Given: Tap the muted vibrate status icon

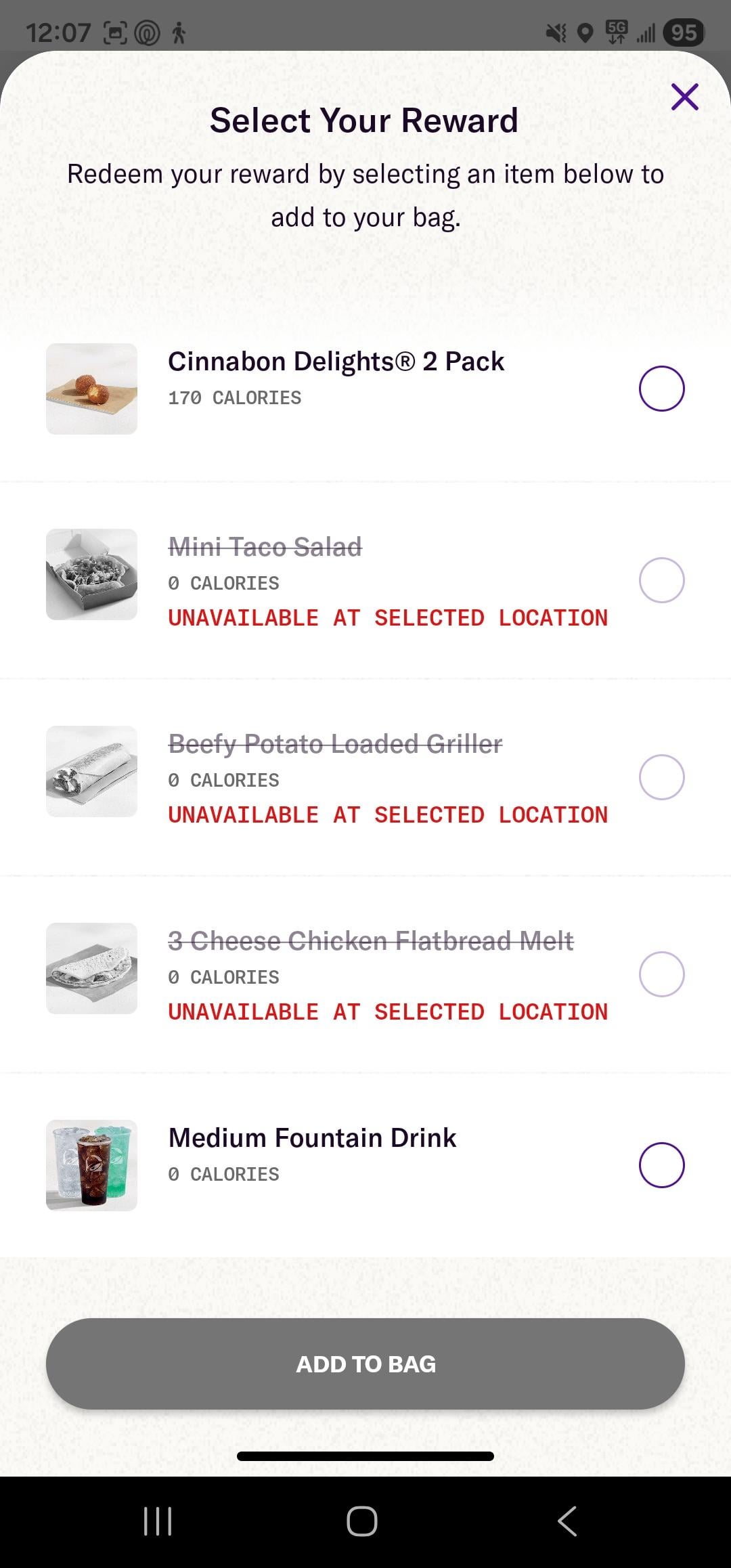Looking at the screenshot, I should coord(556,32).
